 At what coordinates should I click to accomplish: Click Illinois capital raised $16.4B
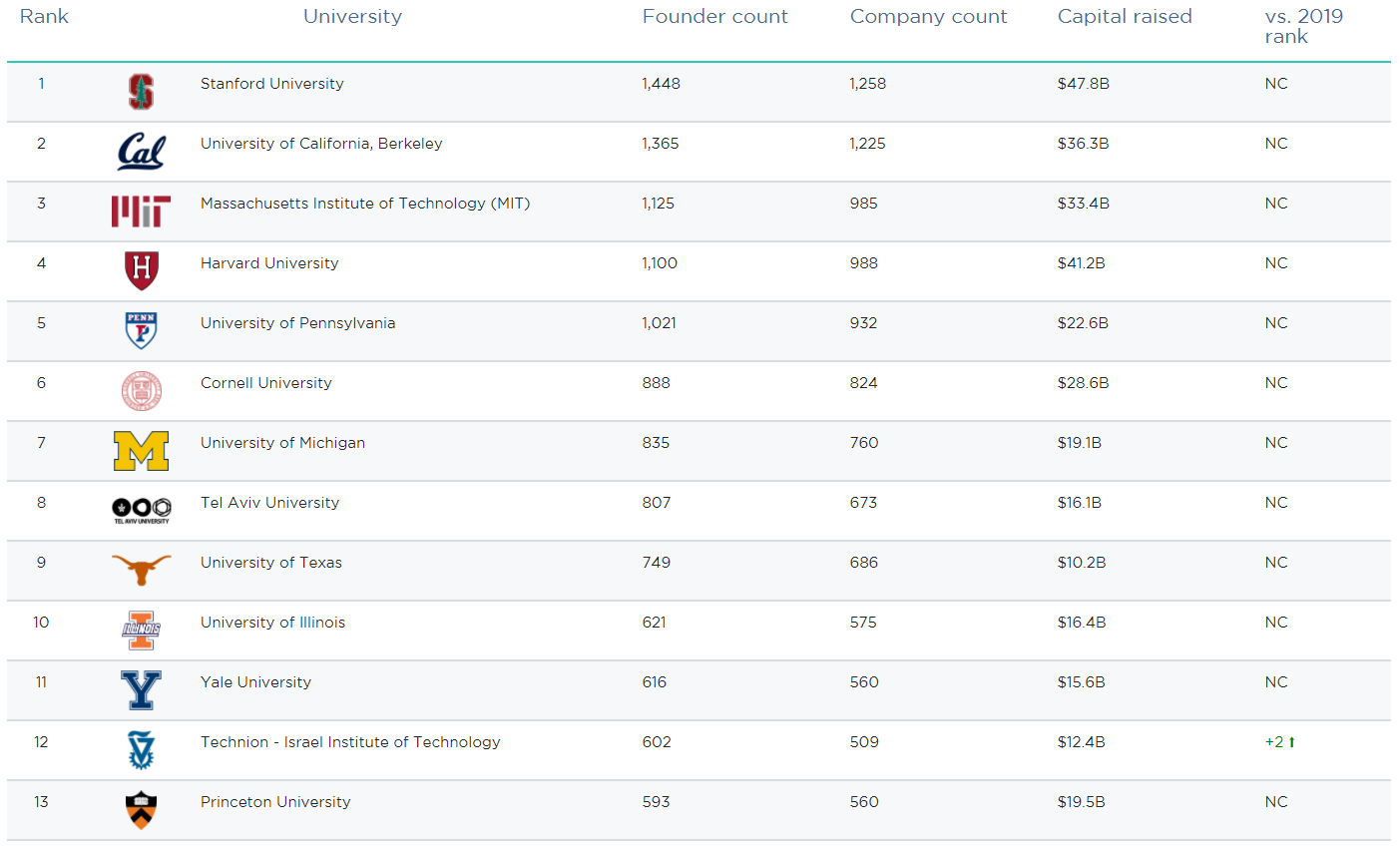1082,623
